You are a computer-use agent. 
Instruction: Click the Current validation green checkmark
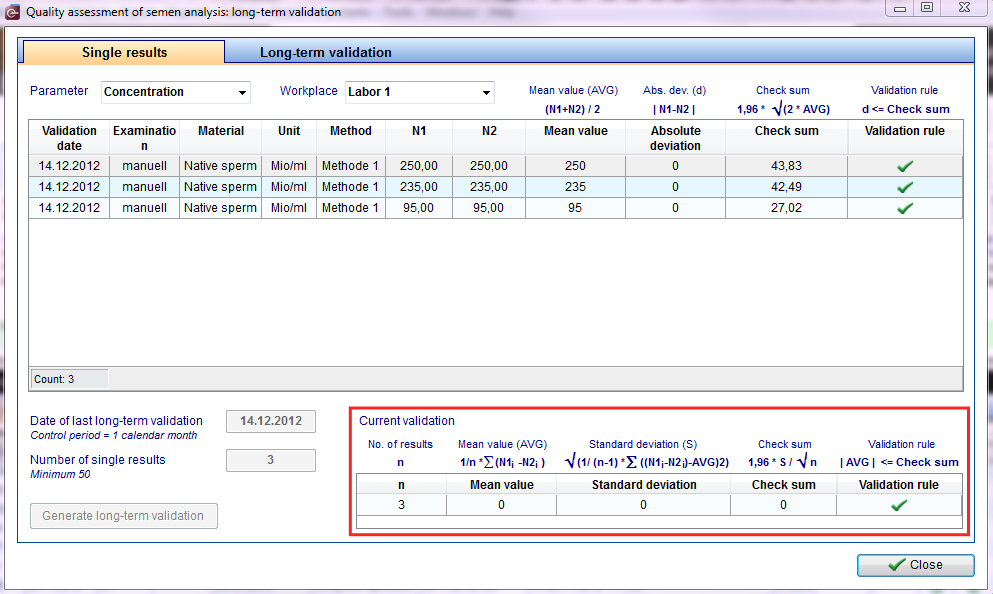(x=899, y=505)
